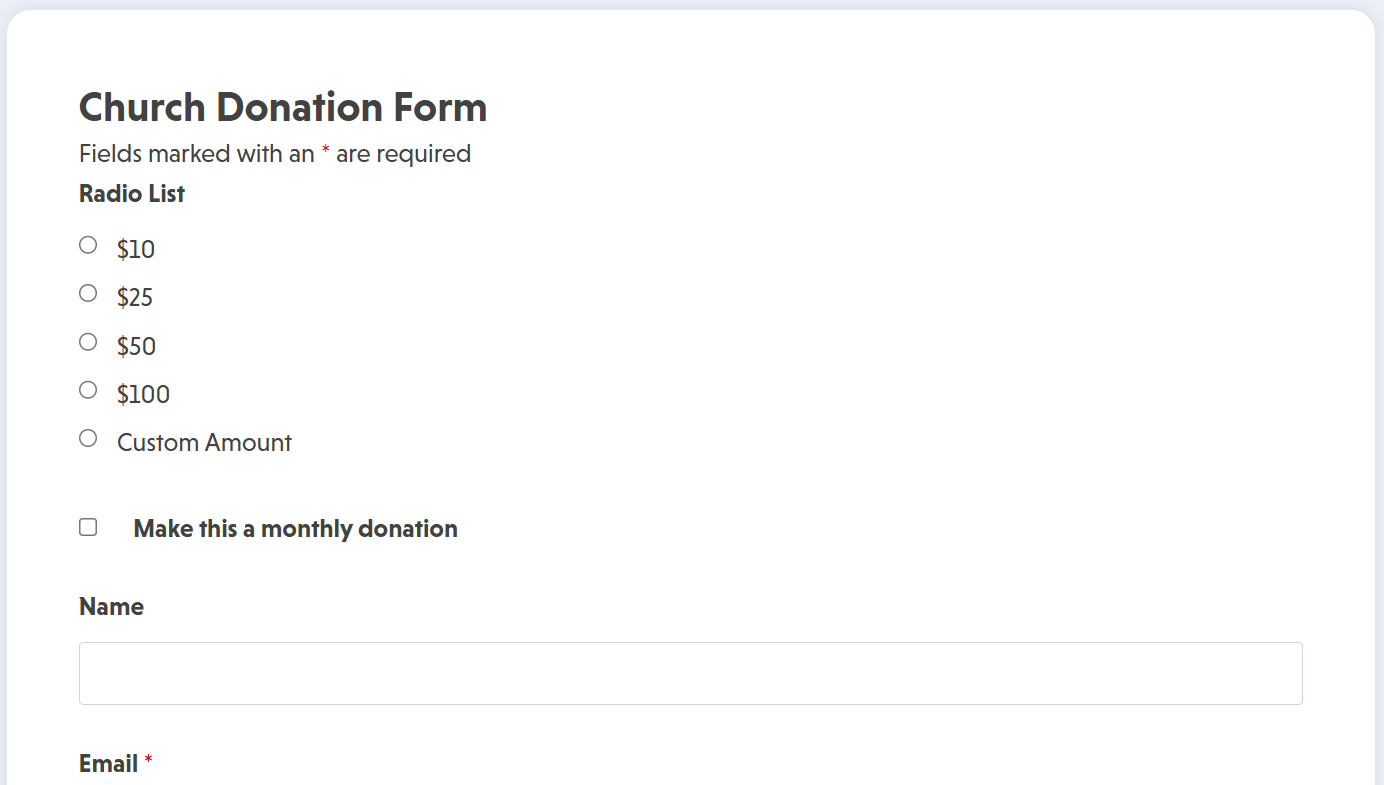Click the "$10" option label text
This screenshot has height=785, width=1384.
pos(136,249)
